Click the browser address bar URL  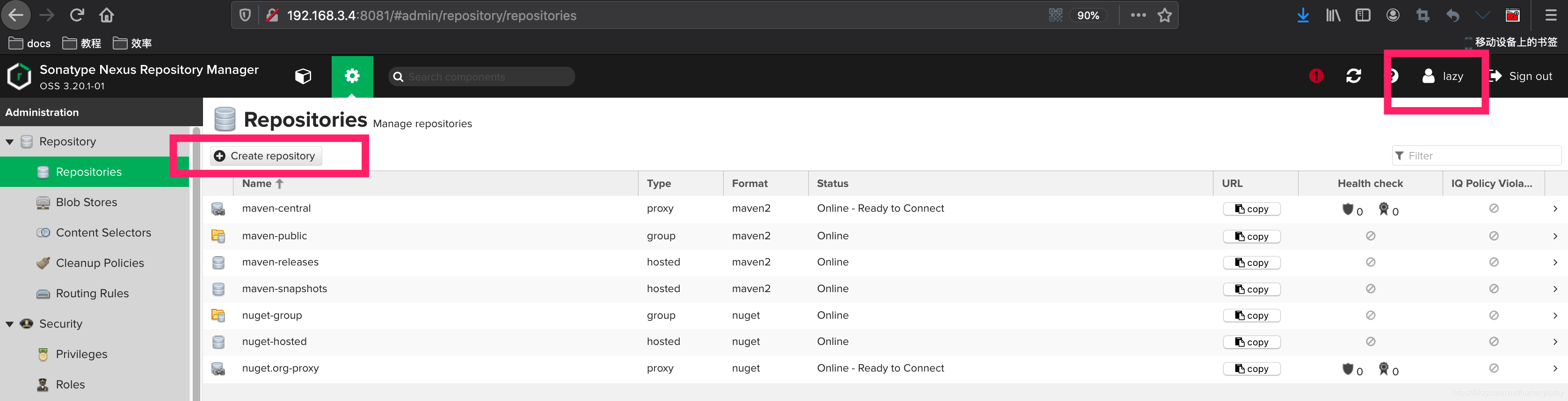click(x=431, y=15)
